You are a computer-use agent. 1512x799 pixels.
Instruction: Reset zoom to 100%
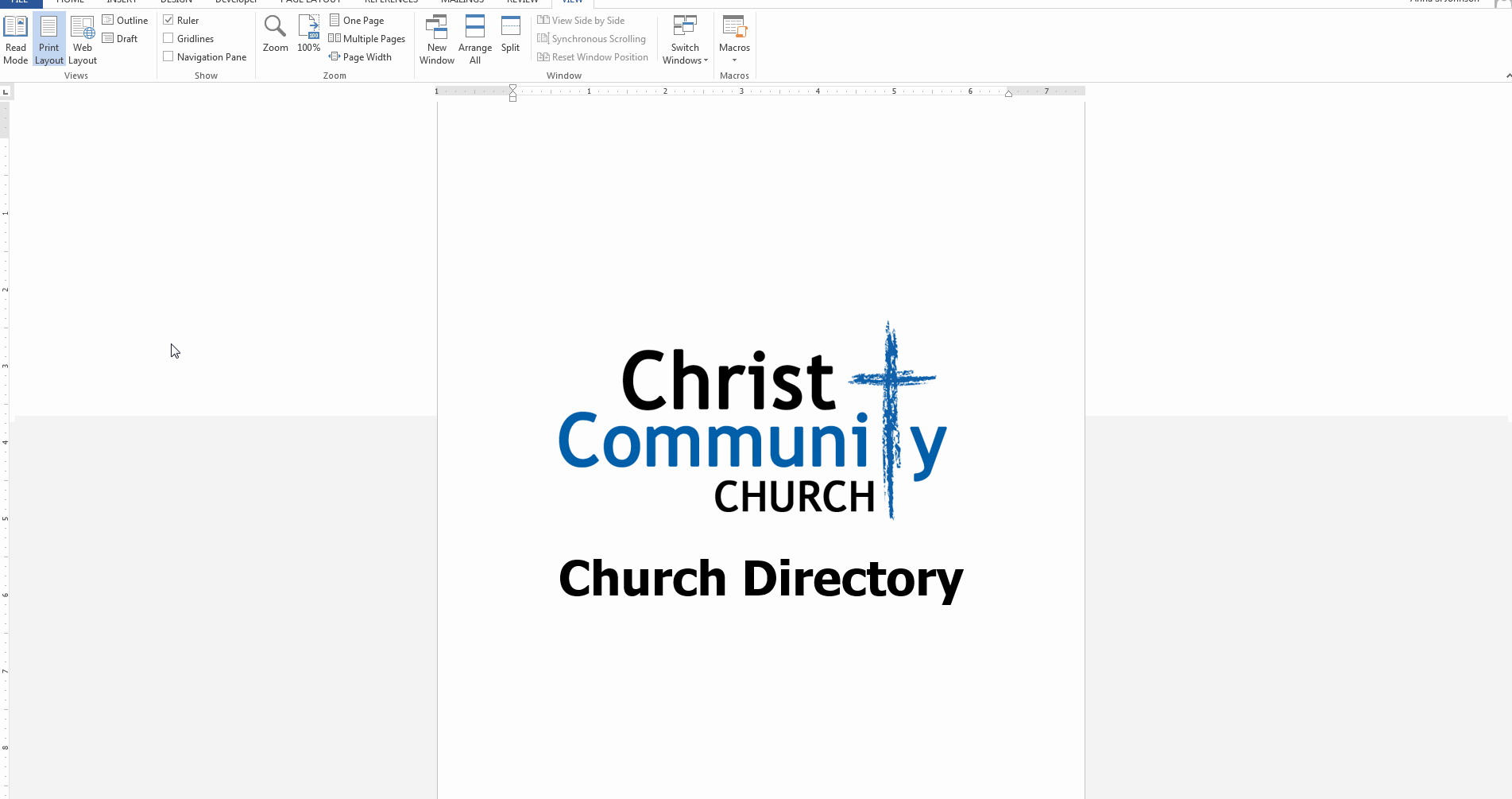click(308, 33)
